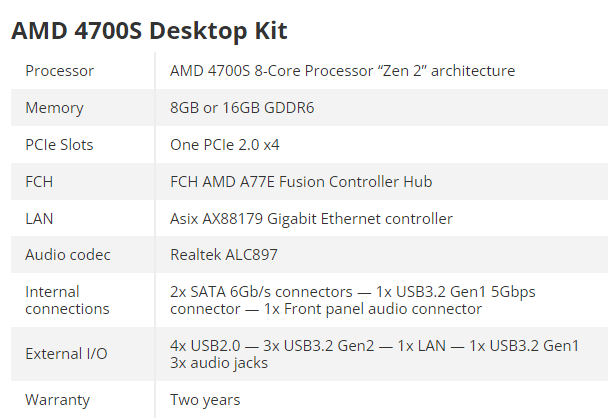Click the External I/O label

(x=64, y=354)
